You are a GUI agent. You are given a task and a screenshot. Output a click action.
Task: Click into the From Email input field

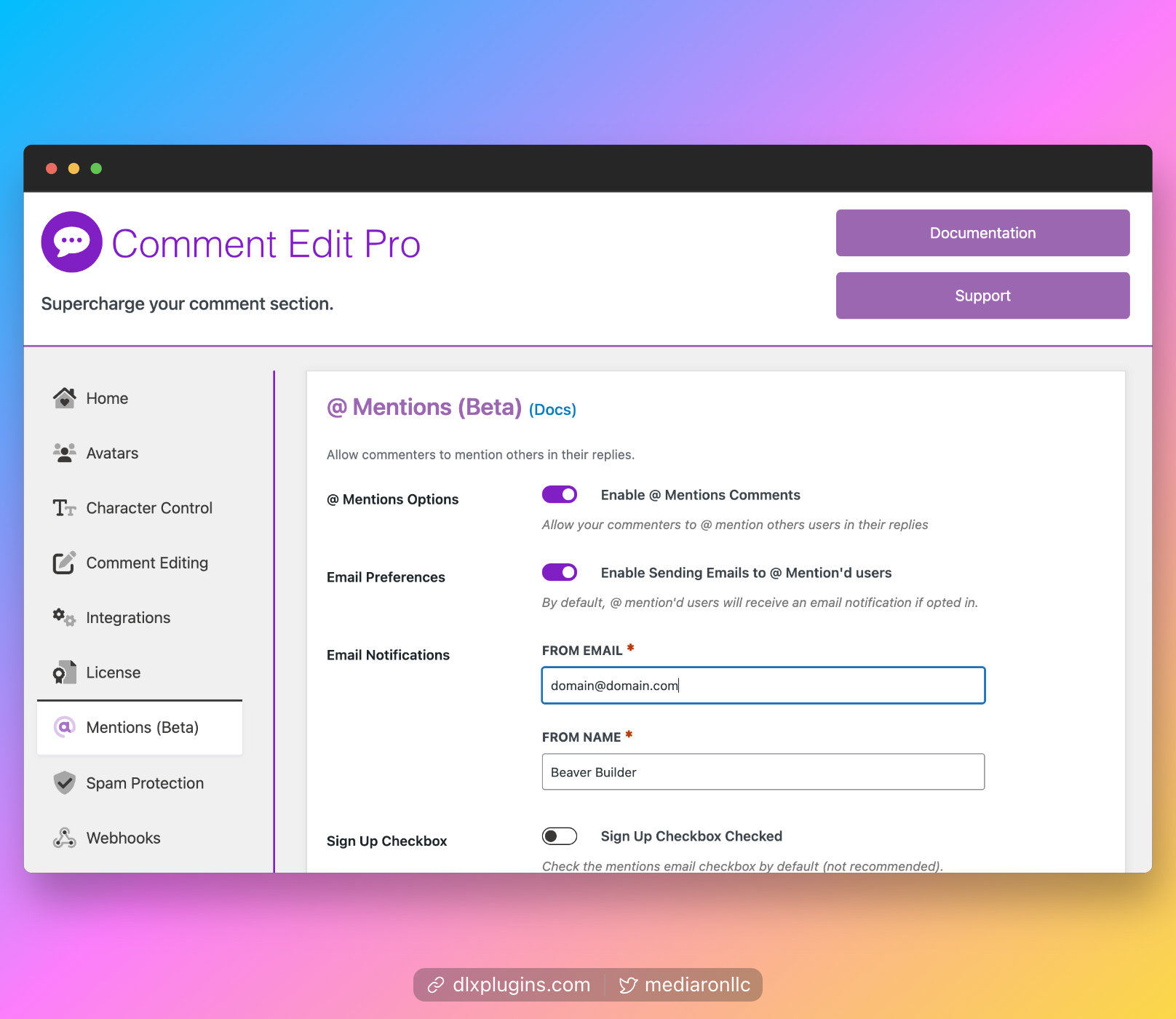tap(763, 686)
